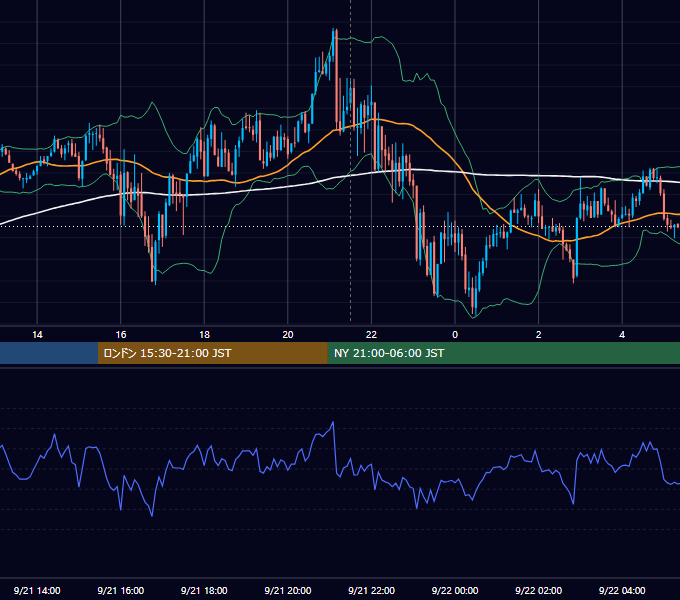This screenshot has width=680, height=600.
Task: Select the ロンドン 15:30-21:00 JST session bar
Action: (x=212, y=353)
